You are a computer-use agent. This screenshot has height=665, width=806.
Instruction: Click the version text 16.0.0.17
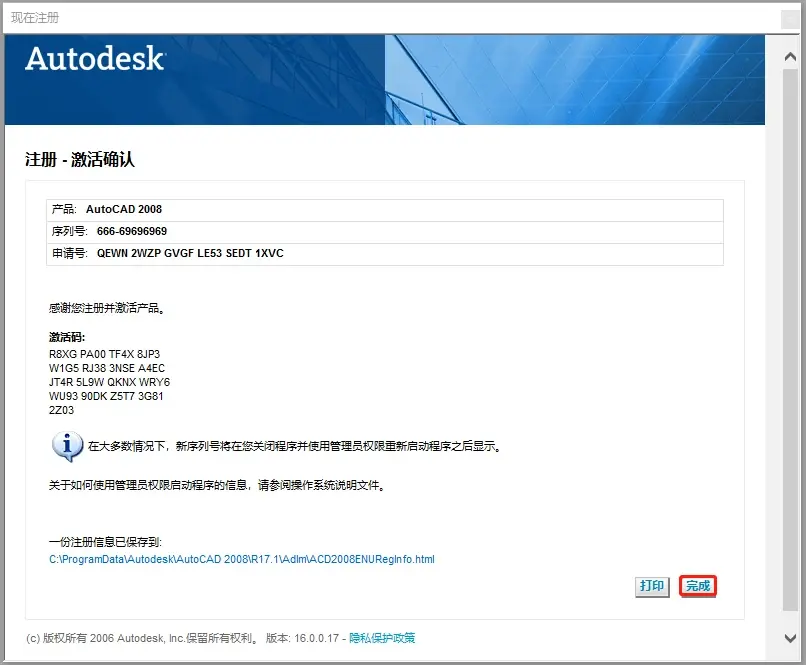point(316,638)
